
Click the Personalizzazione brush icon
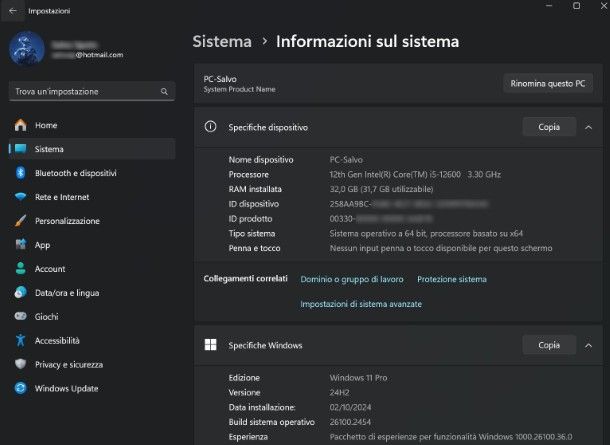pyautogui.click(x=21, y=221)
